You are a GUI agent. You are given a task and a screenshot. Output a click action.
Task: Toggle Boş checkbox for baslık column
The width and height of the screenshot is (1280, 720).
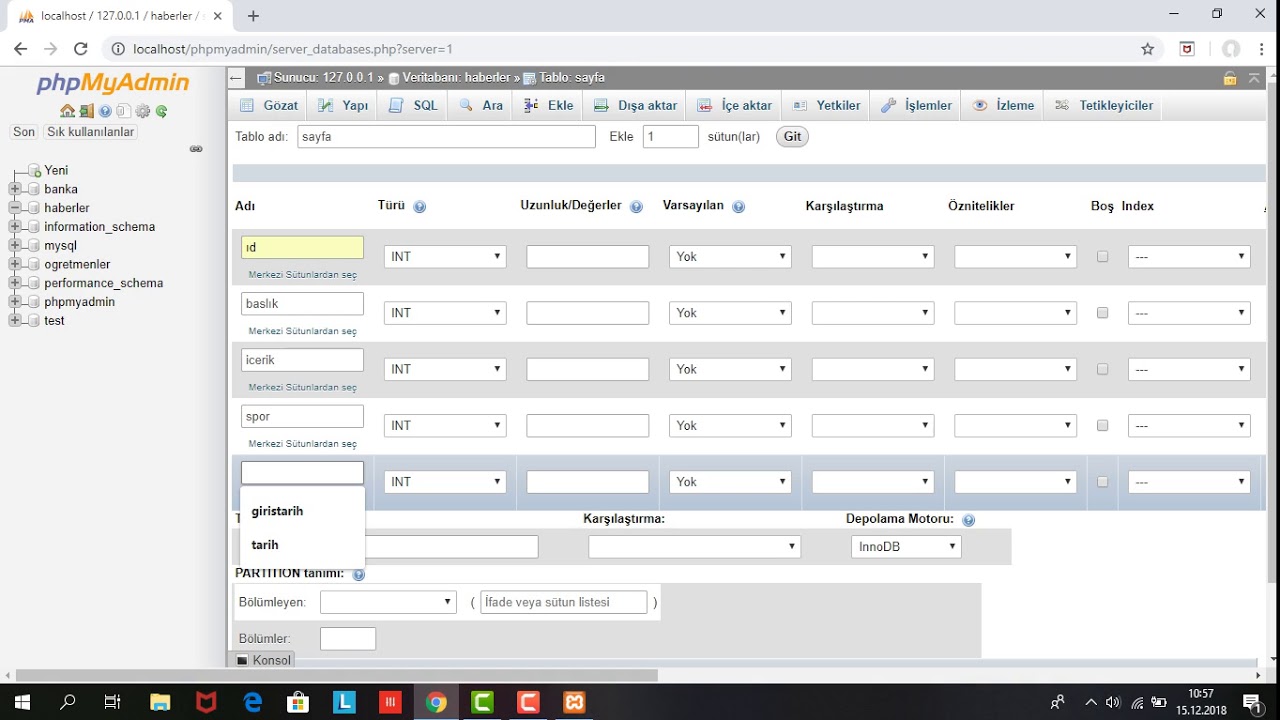pyautogui.click(x=1102, y=313)
